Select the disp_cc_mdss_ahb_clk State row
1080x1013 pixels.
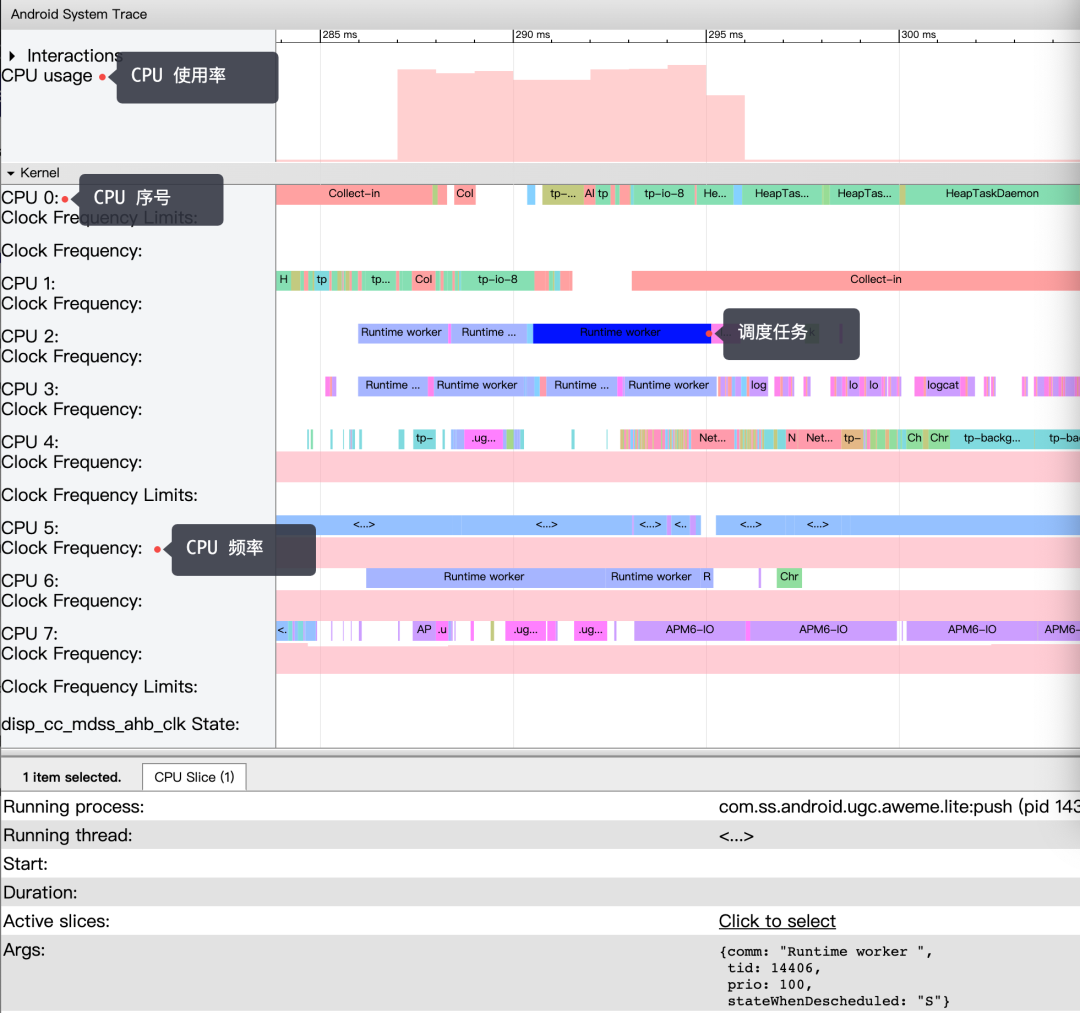coord(121,724)
